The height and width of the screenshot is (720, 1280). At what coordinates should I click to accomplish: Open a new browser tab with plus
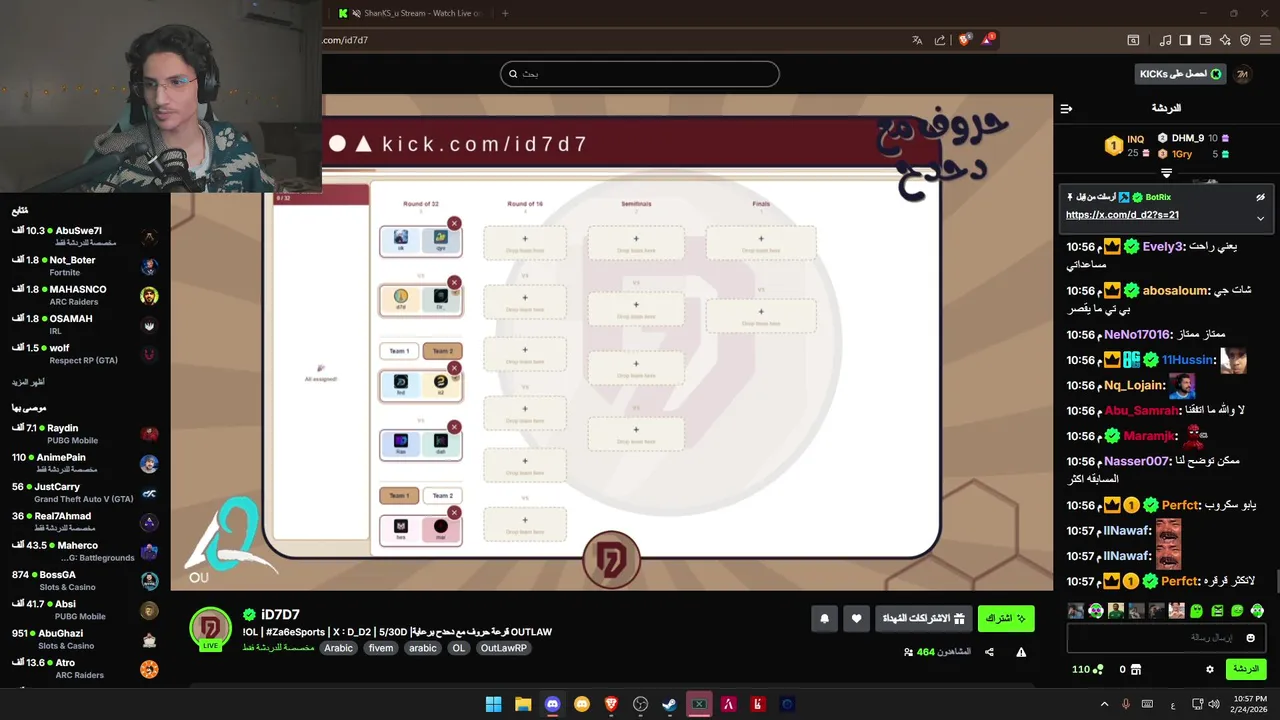(505, 13)
